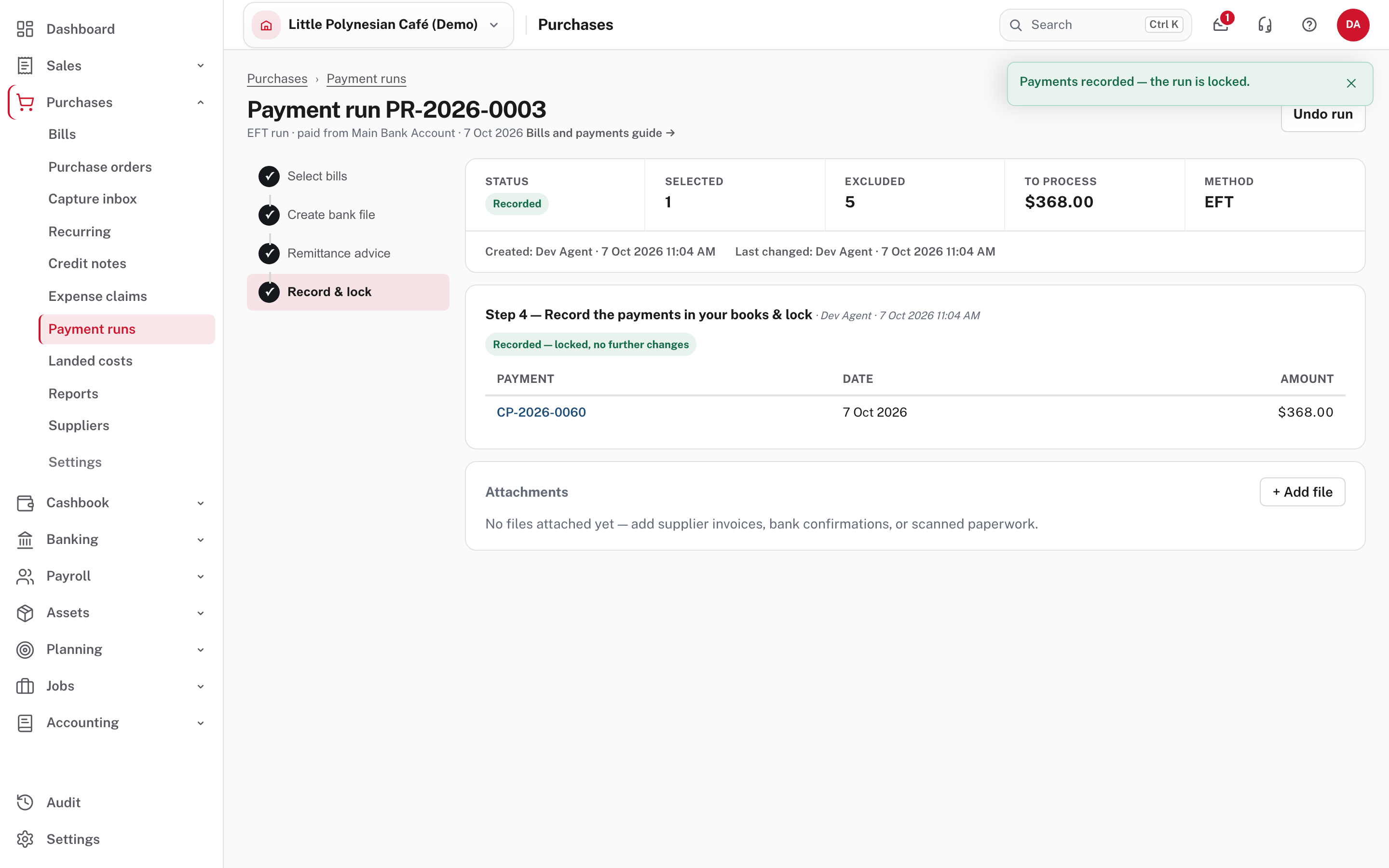Expand the Payroll section chevron

tap(200, 576)
